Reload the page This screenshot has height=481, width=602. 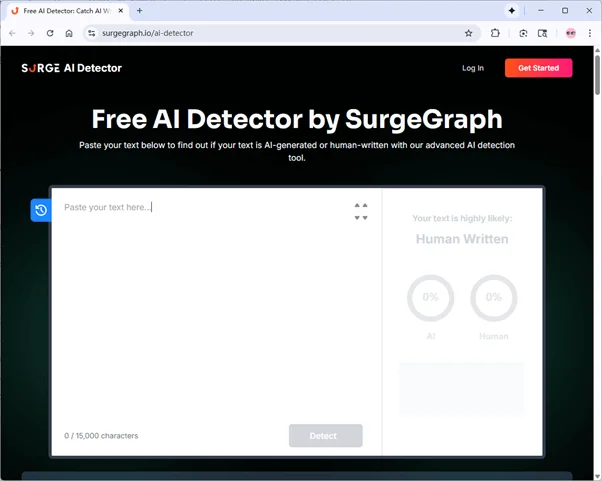point(50,33)
